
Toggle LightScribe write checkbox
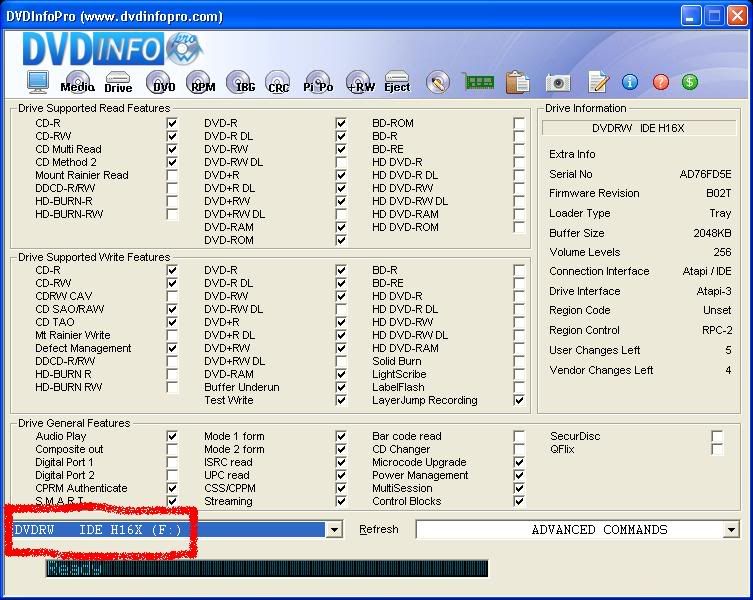(519, 374)
